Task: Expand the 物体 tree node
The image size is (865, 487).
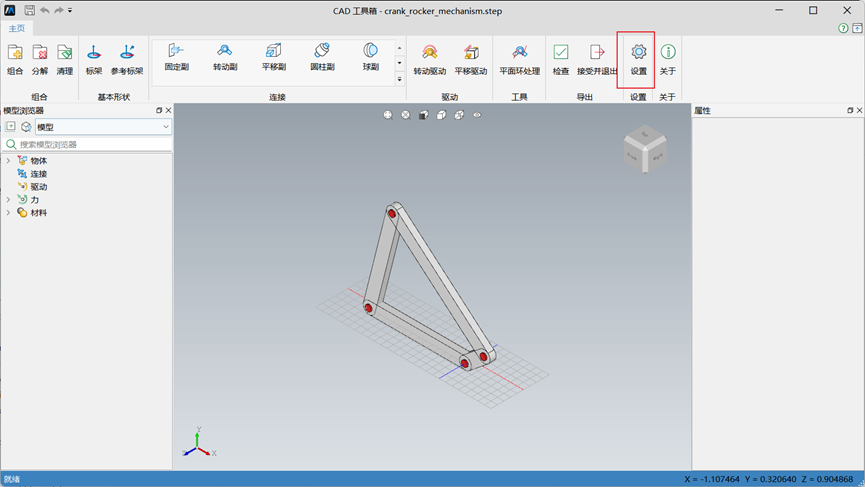Action: click(8, 160)
